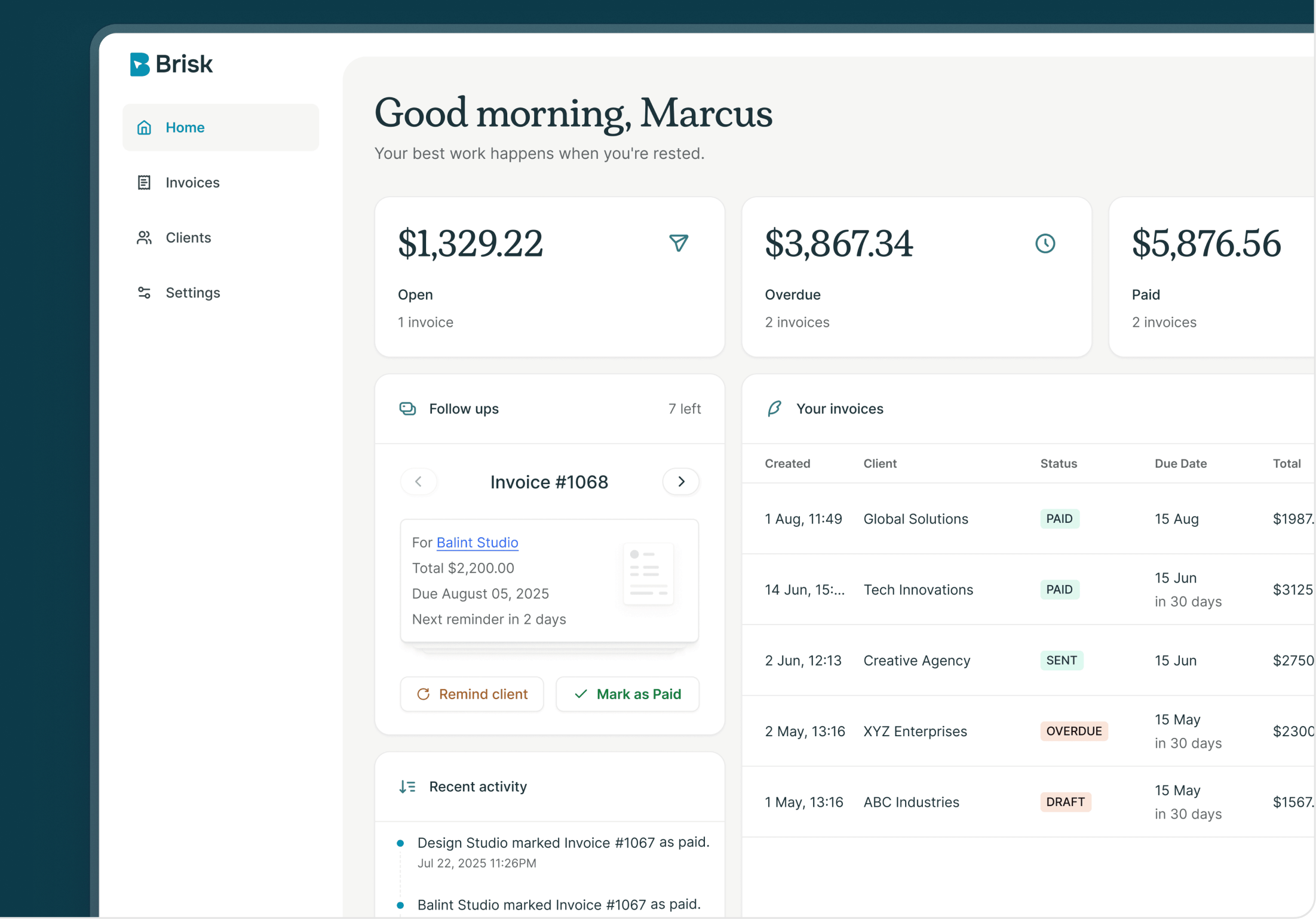Screen dimensions: 1316x919
Task: Click the sort icon beside Recent activity
Action: (x=407, y=787)
